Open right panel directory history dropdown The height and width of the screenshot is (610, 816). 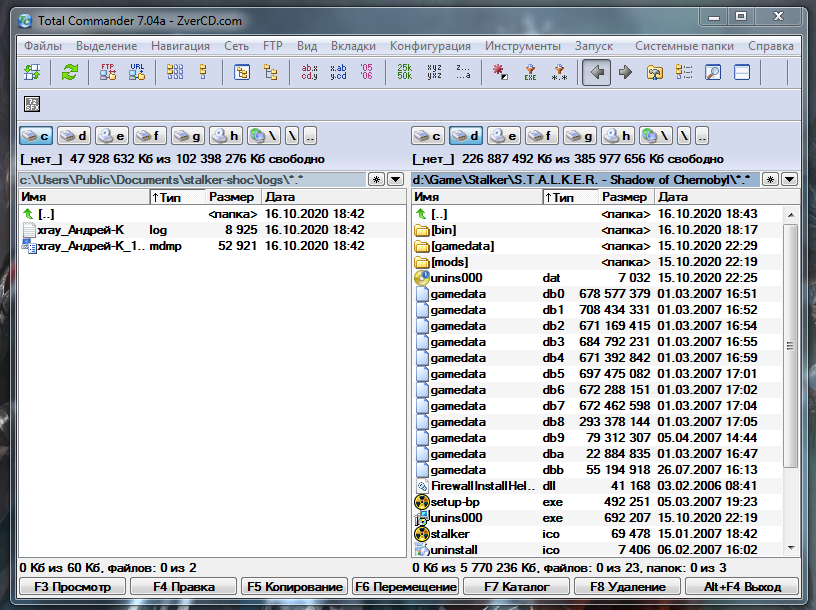point(789,179)
